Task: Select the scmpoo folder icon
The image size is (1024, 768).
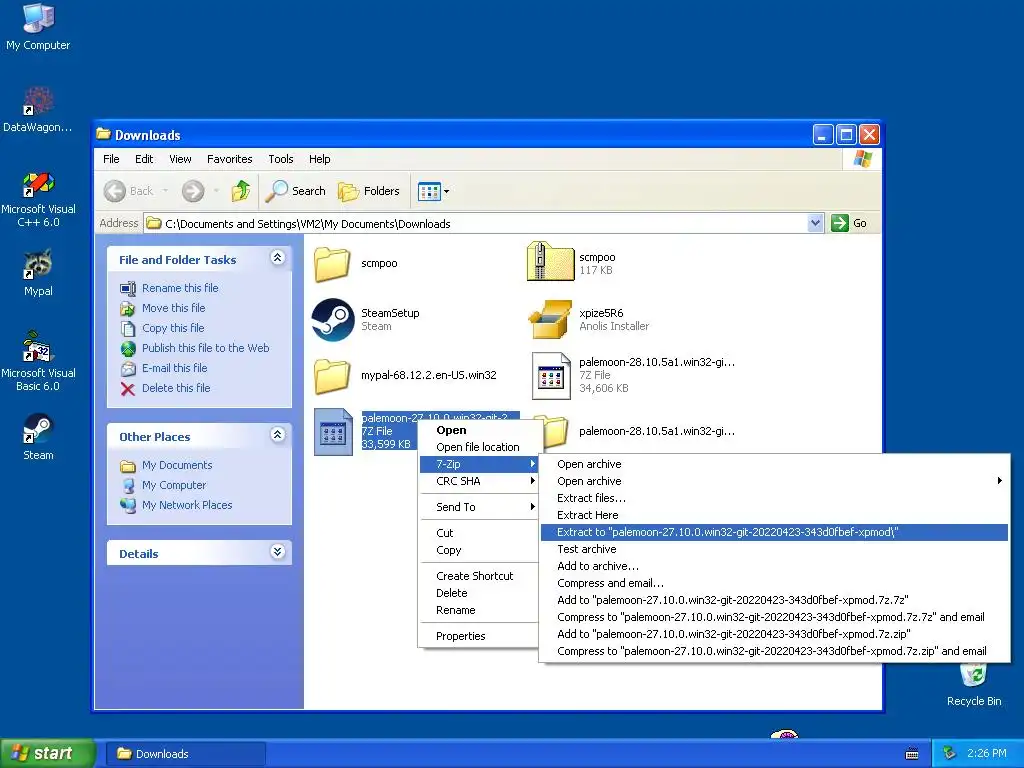Action: [x=332, y=263]
